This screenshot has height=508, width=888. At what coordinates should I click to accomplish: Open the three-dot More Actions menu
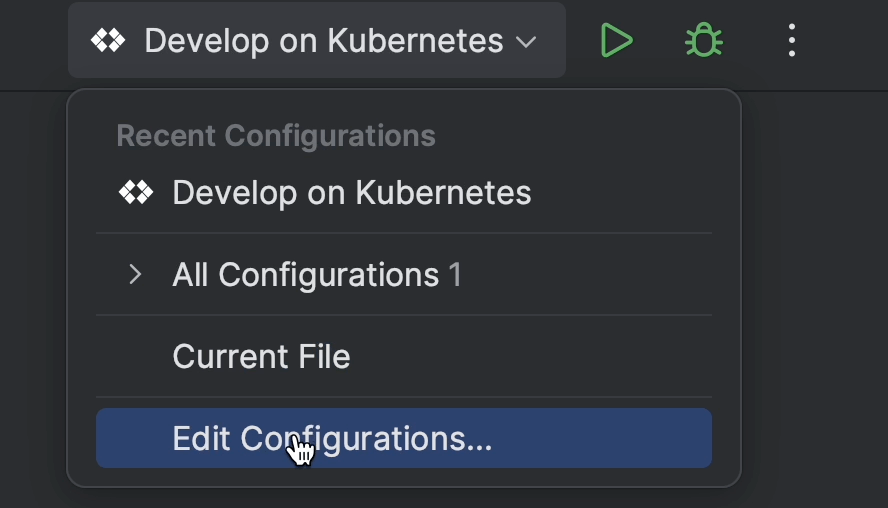(791, 41)
